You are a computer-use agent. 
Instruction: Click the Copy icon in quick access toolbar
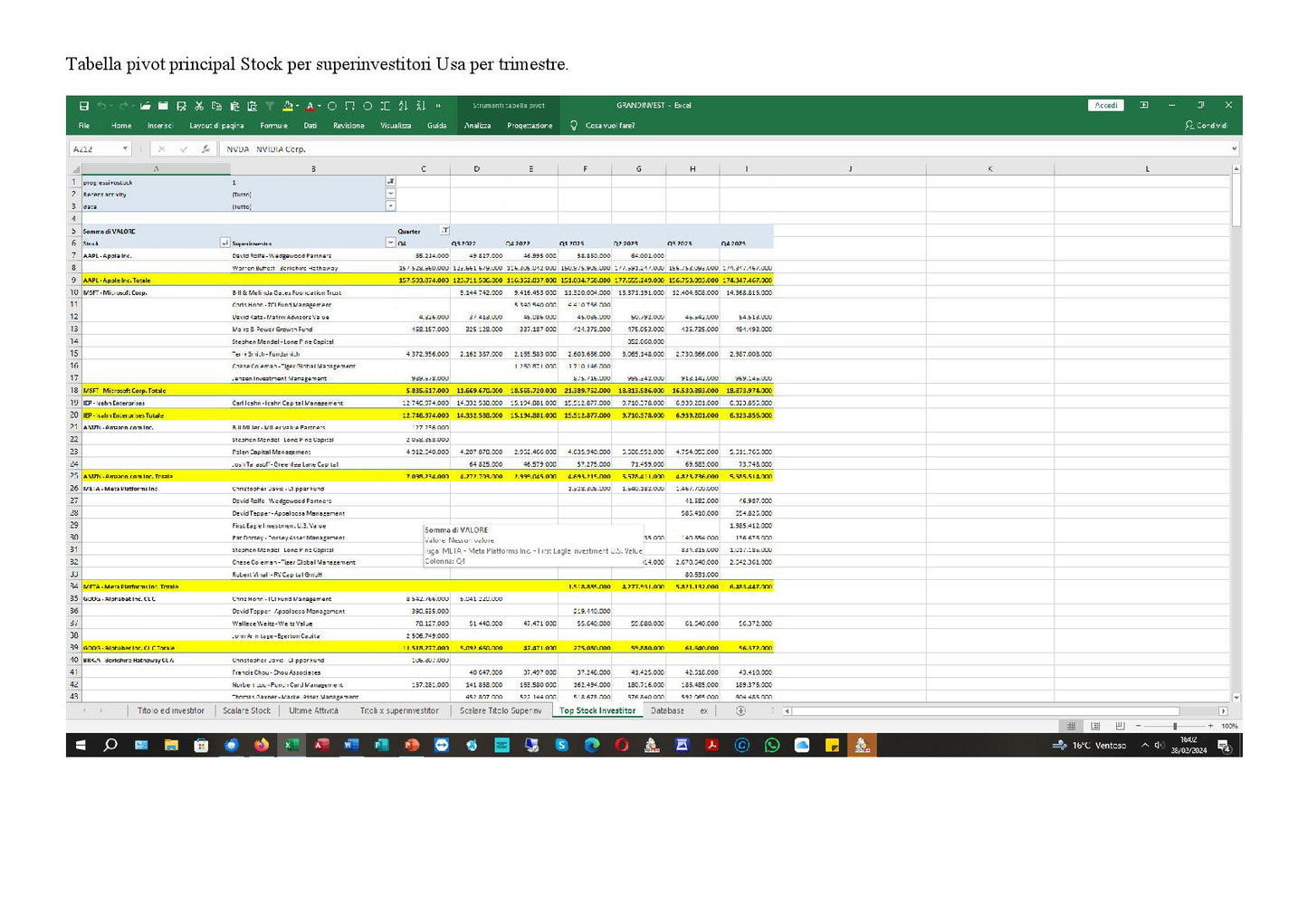[x=217, y=106]
